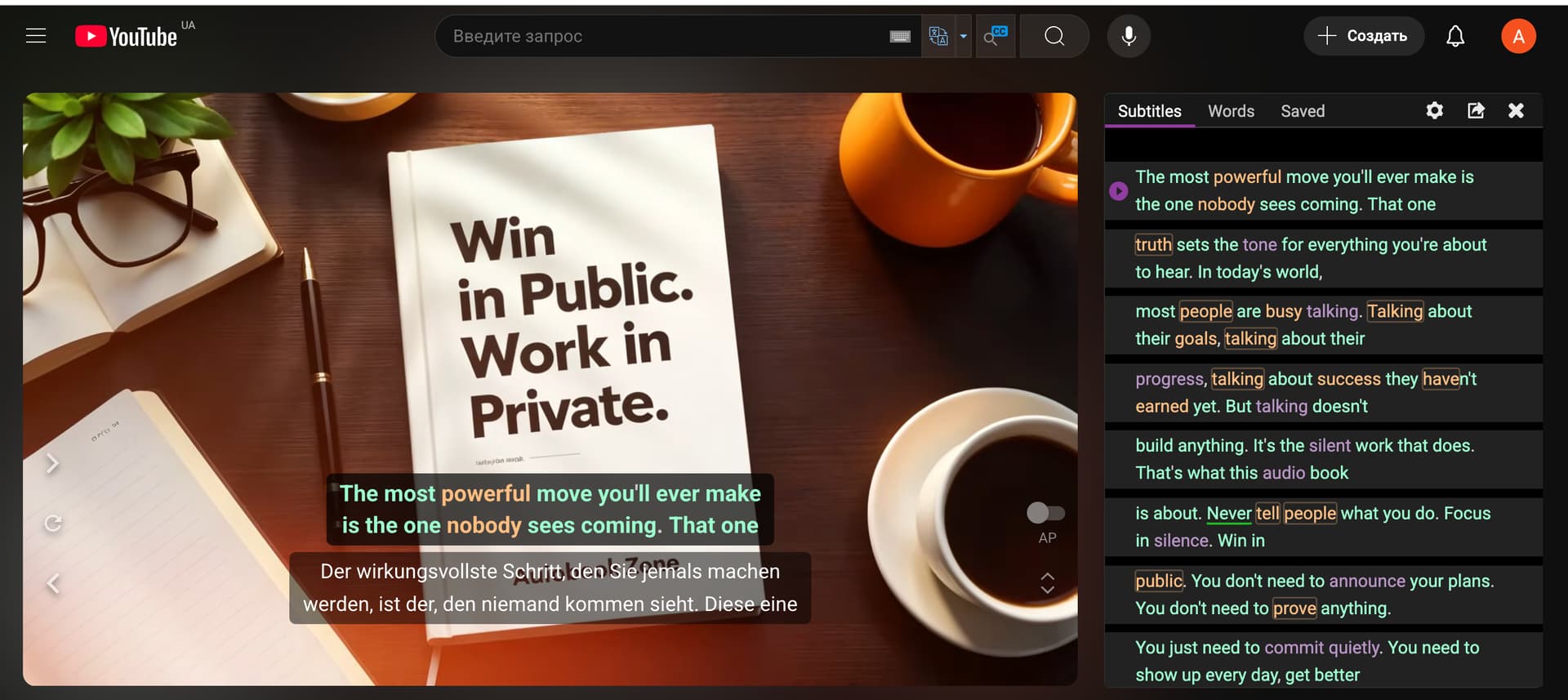The height and width of the screenshot is (700, 1568).
Task: Open the YouTube hamburger guide menu
Action: click(x=36, y=36)
